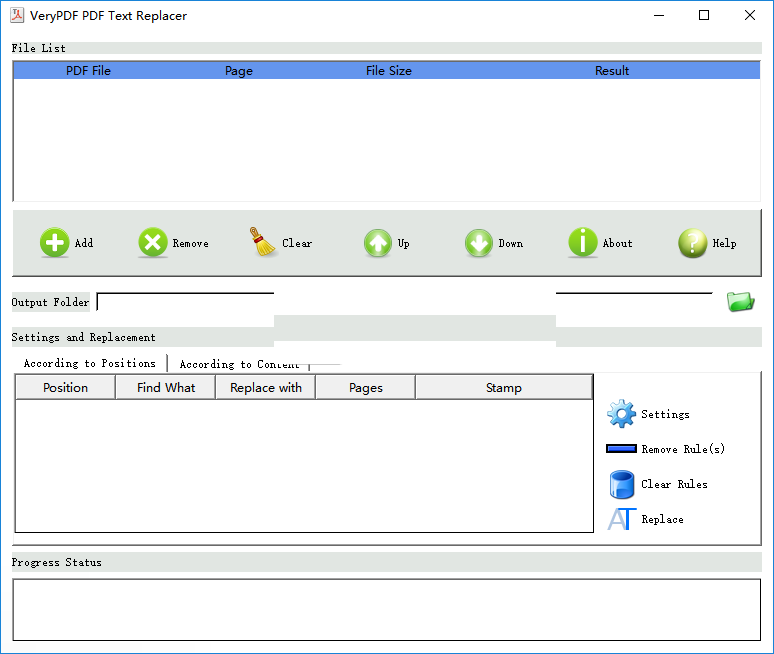Click the Replace AT icon
The height and width of the screenshot is (654, 774).
621,519
